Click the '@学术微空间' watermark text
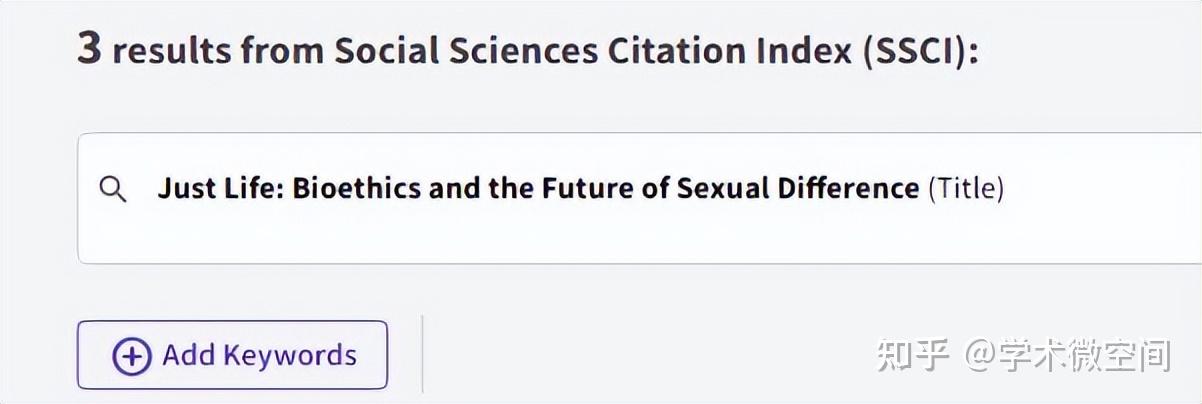 point(1067,355)
